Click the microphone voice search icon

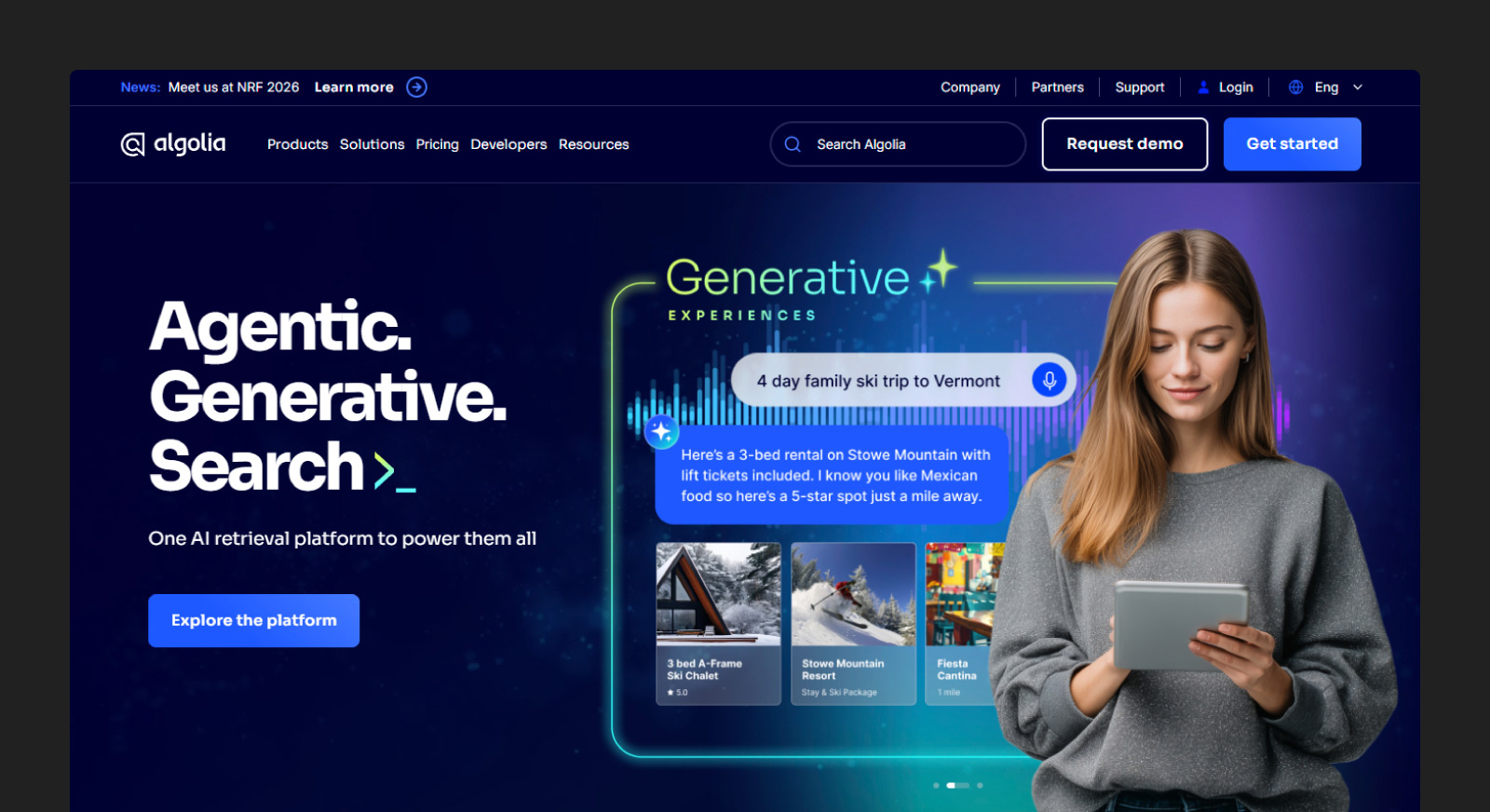click(1049, 380)
